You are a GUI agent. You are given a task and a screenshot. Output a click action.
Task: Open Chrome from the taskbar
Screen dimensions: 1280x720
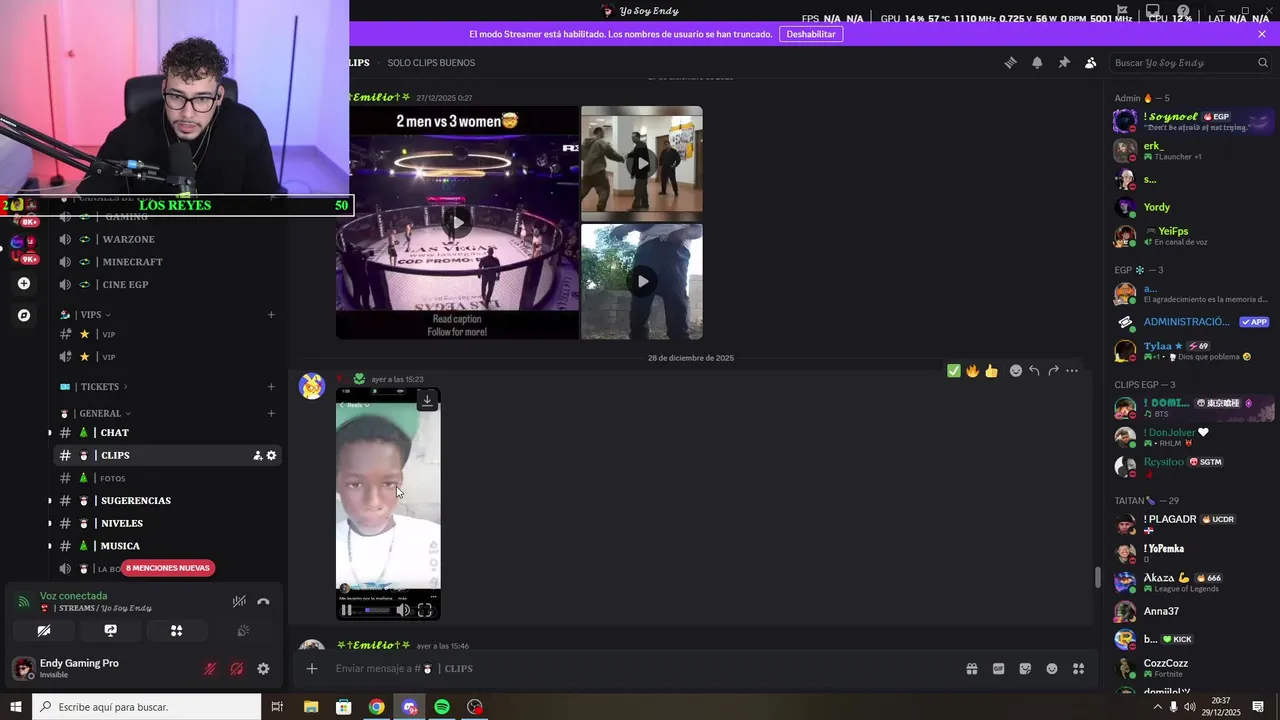[x=376, y=707]
